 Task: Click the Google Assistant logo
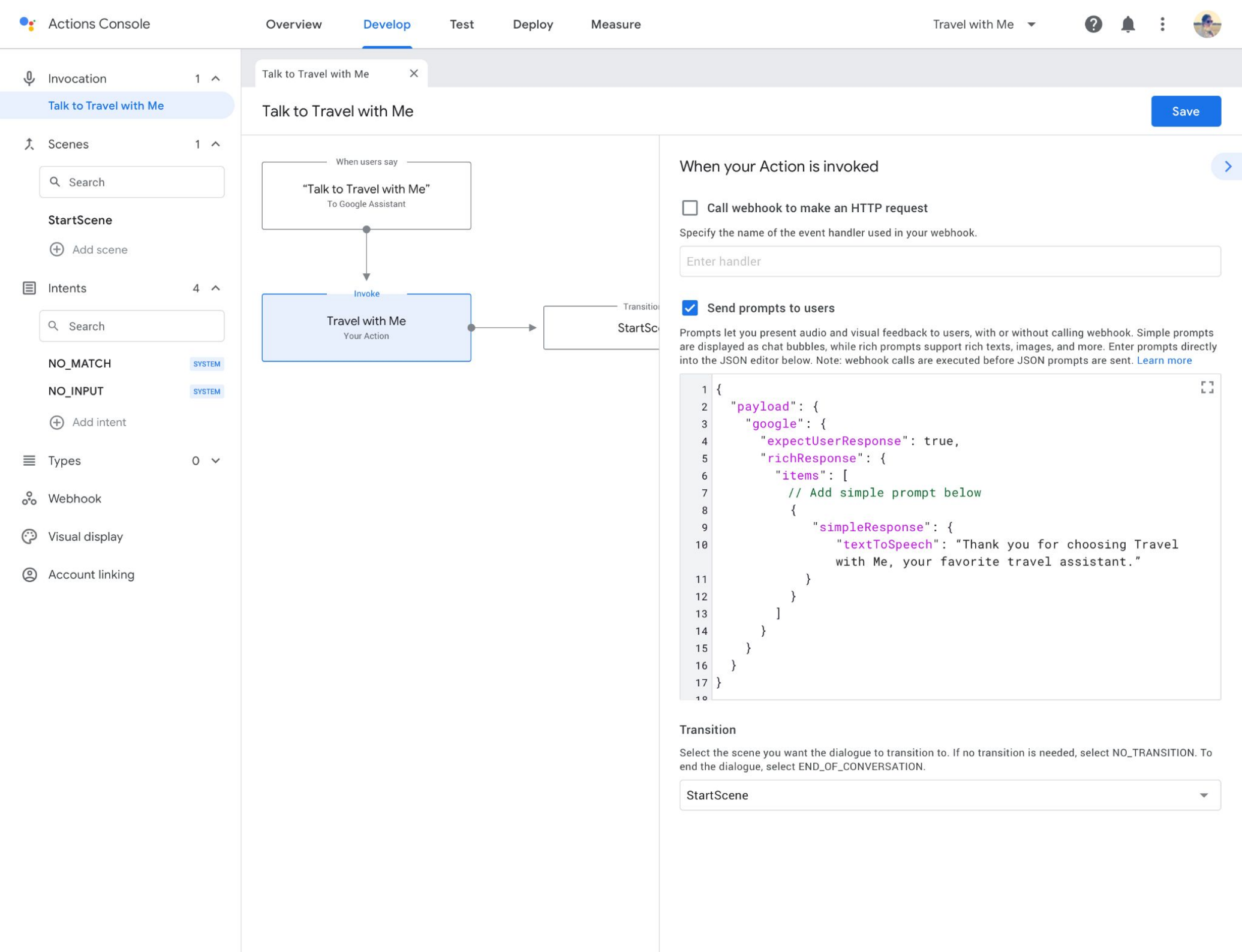pyautogui.click(x=28, y=24)
